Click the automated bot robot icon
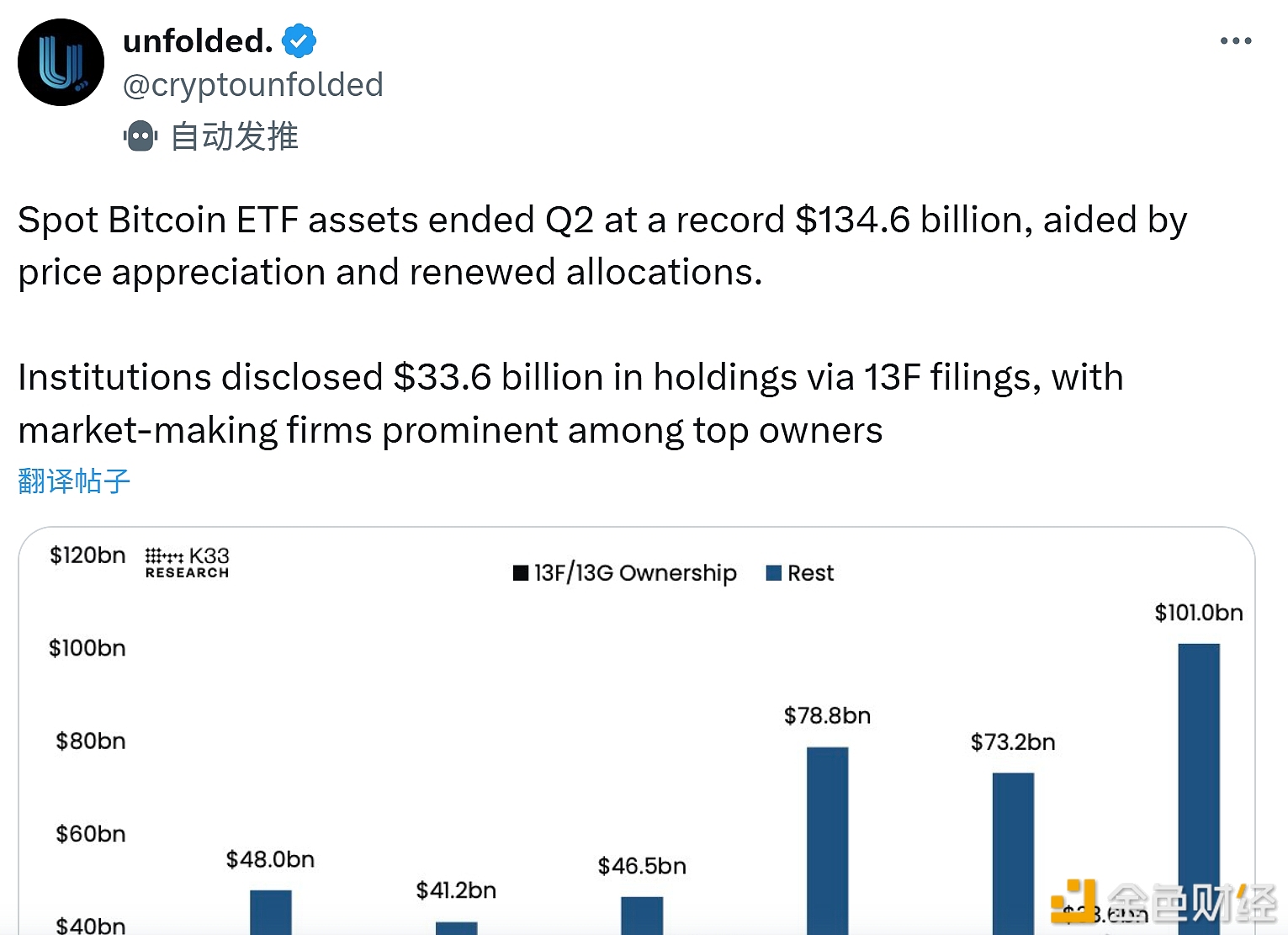This screenshot has height=935, width=1288. click(140, 136)
